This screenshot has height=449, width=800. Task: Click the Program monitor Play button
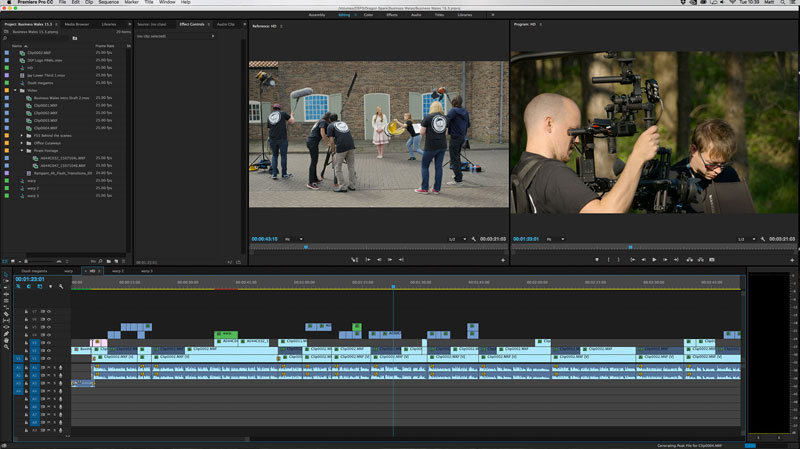654,259
